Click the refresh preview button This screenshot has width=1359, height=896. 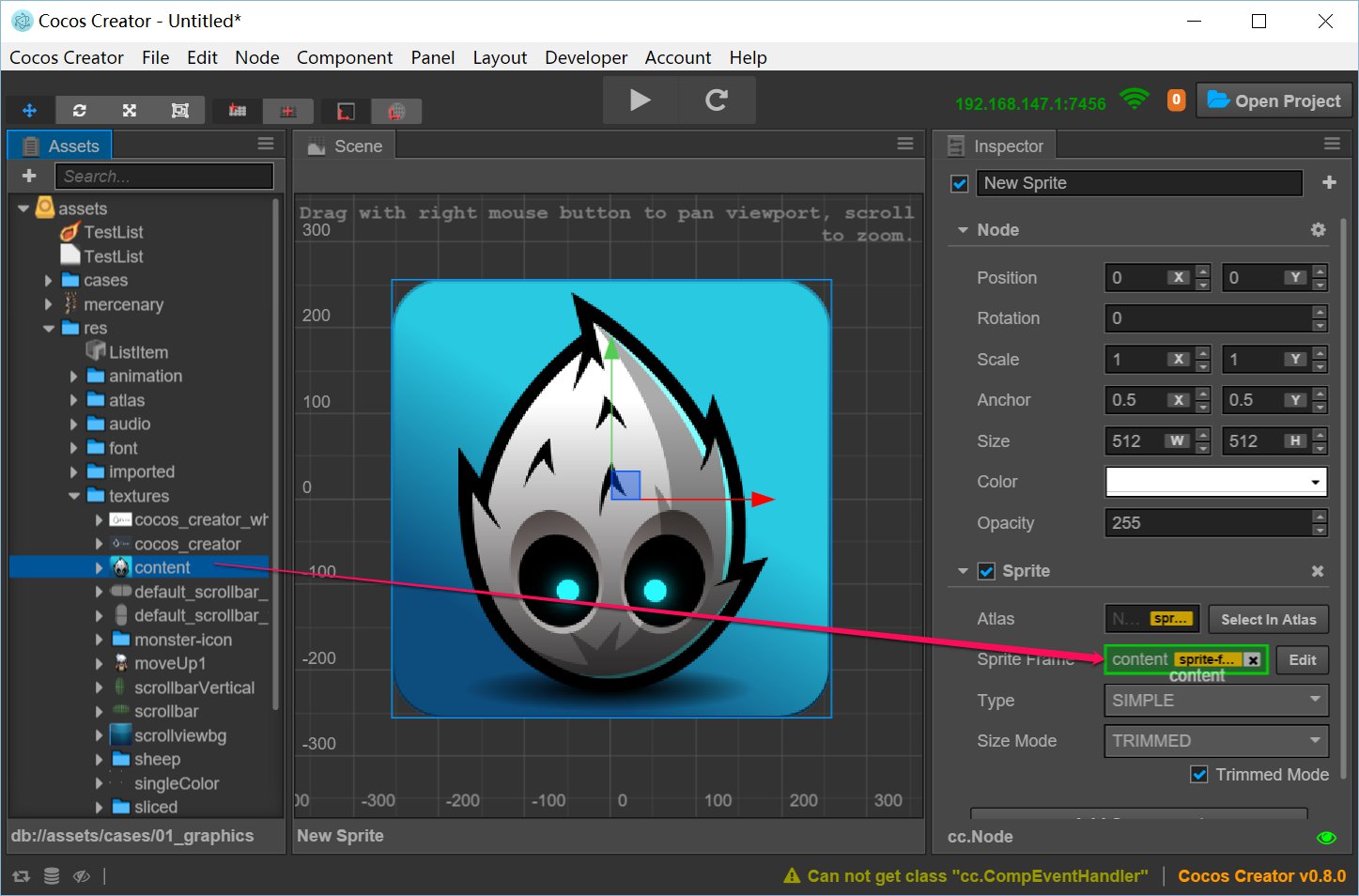(x=716, y=99)
